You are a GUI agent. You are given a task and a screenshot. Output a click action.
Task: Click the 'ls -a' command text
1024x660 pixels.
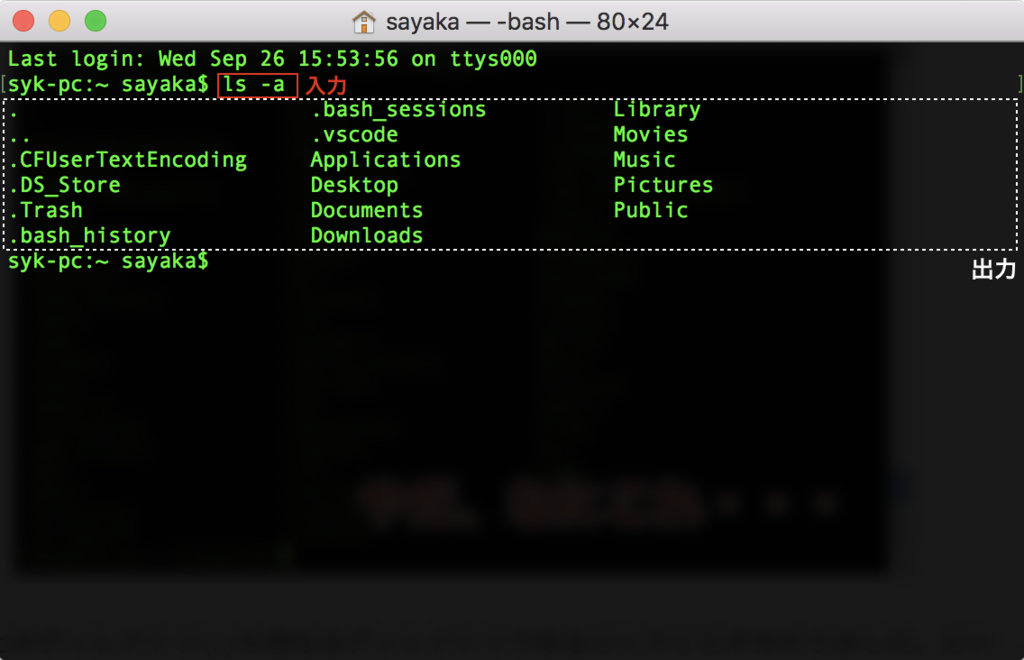[x=254, y=85]
